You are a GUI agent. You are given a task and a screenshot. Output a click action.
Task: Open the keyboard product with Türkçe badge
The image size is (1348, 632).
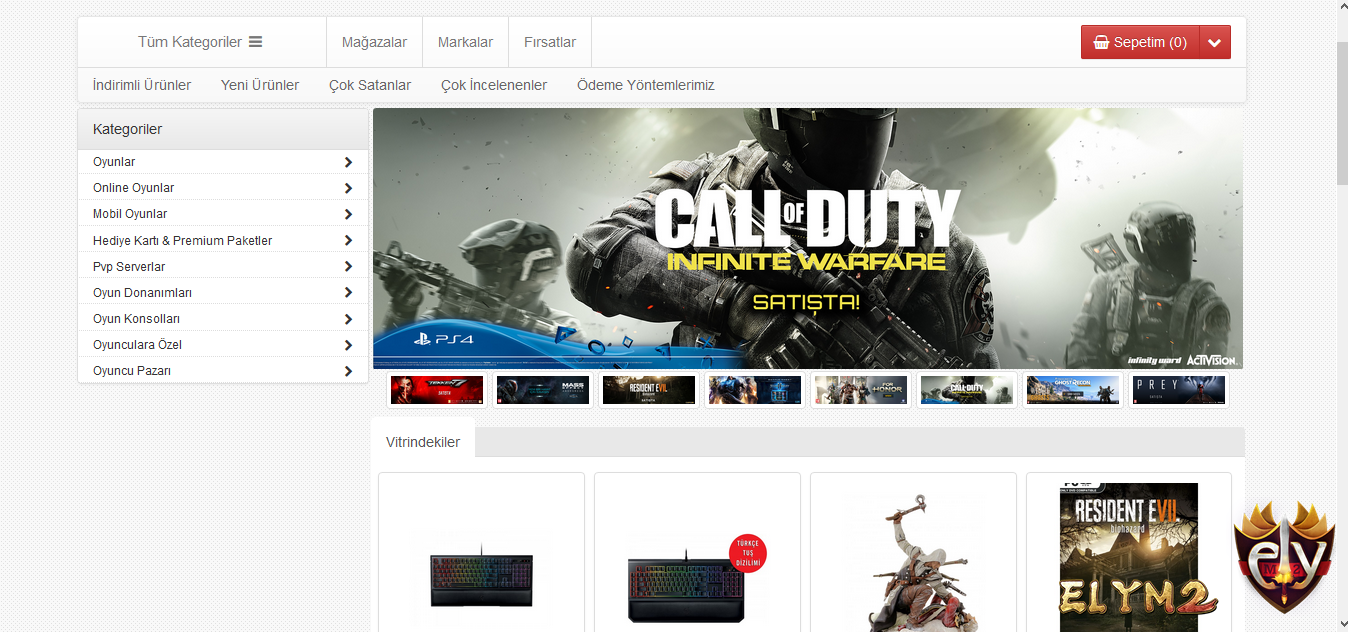click(x=697, y=552)
